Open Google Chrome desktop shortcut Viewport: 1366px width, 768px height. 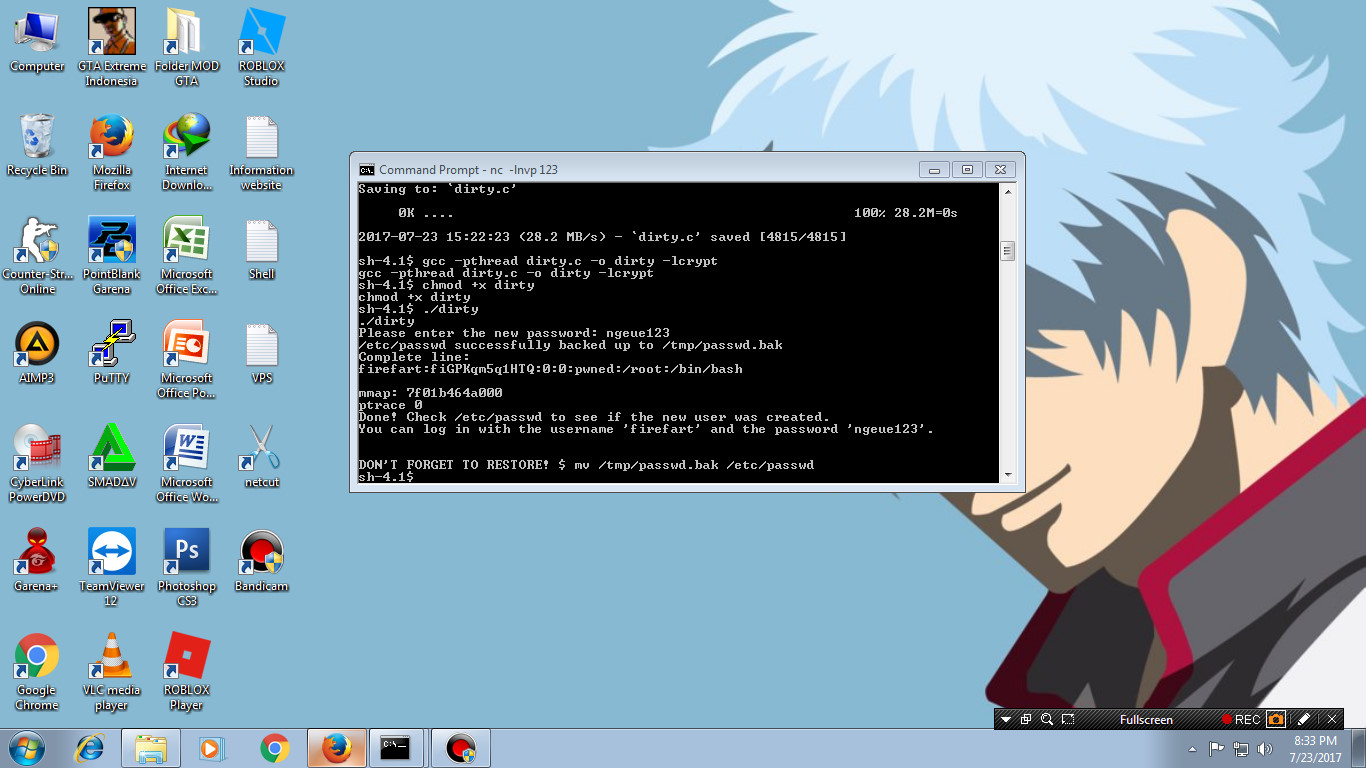point(37,672)
